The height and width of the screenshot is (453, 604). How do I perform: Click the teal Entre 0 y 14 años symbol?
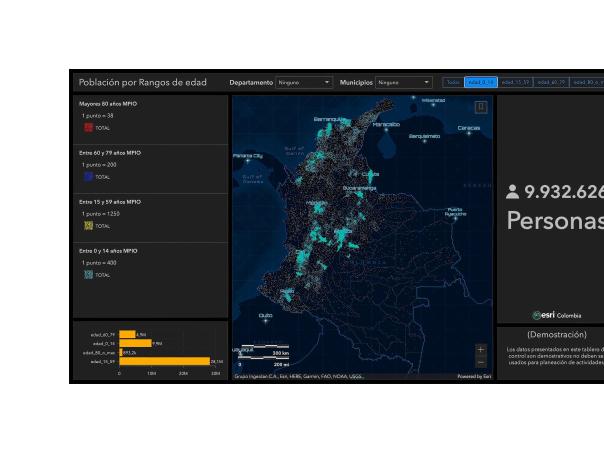89,274
